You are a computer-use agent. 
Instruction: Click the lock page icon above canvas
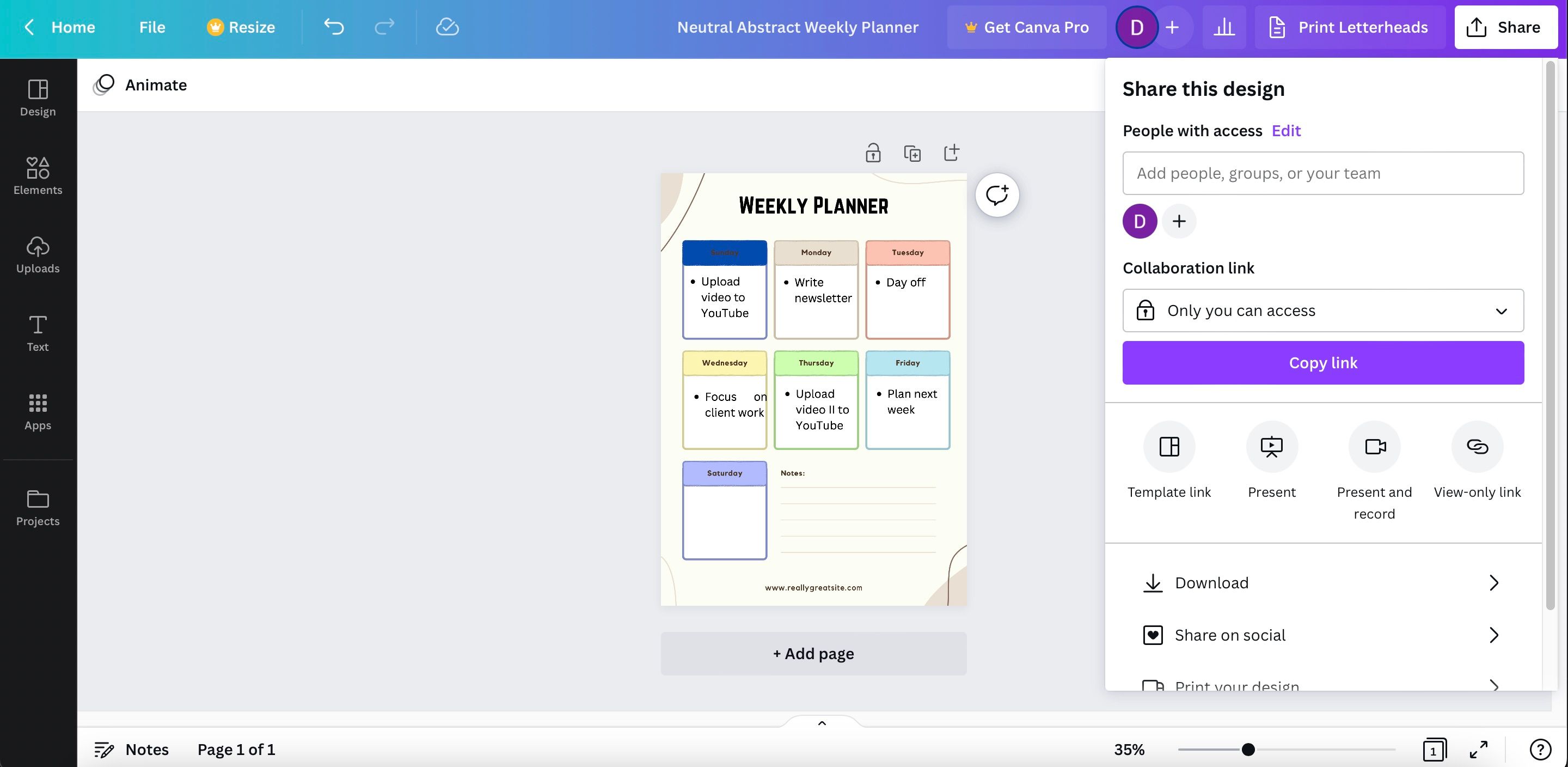click(x=873, y=153)
